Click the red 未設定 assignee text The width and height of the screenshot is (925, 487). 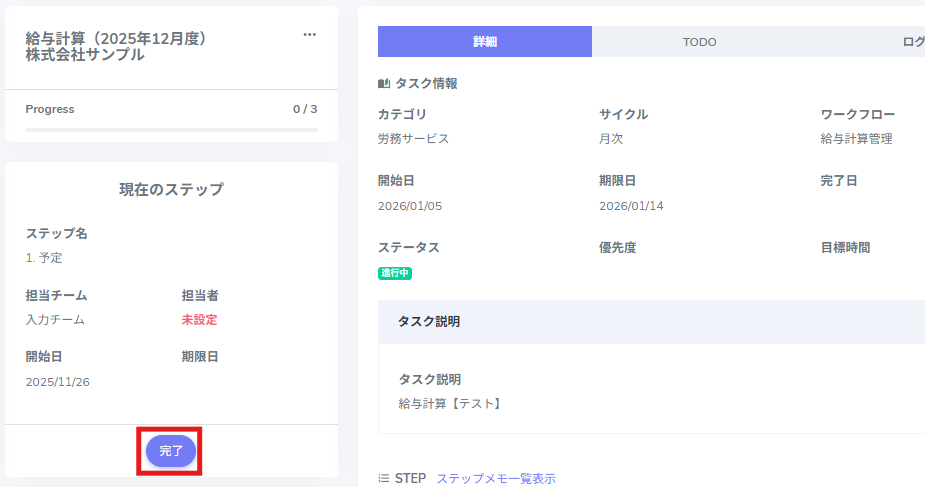click(x=199, y=320)
